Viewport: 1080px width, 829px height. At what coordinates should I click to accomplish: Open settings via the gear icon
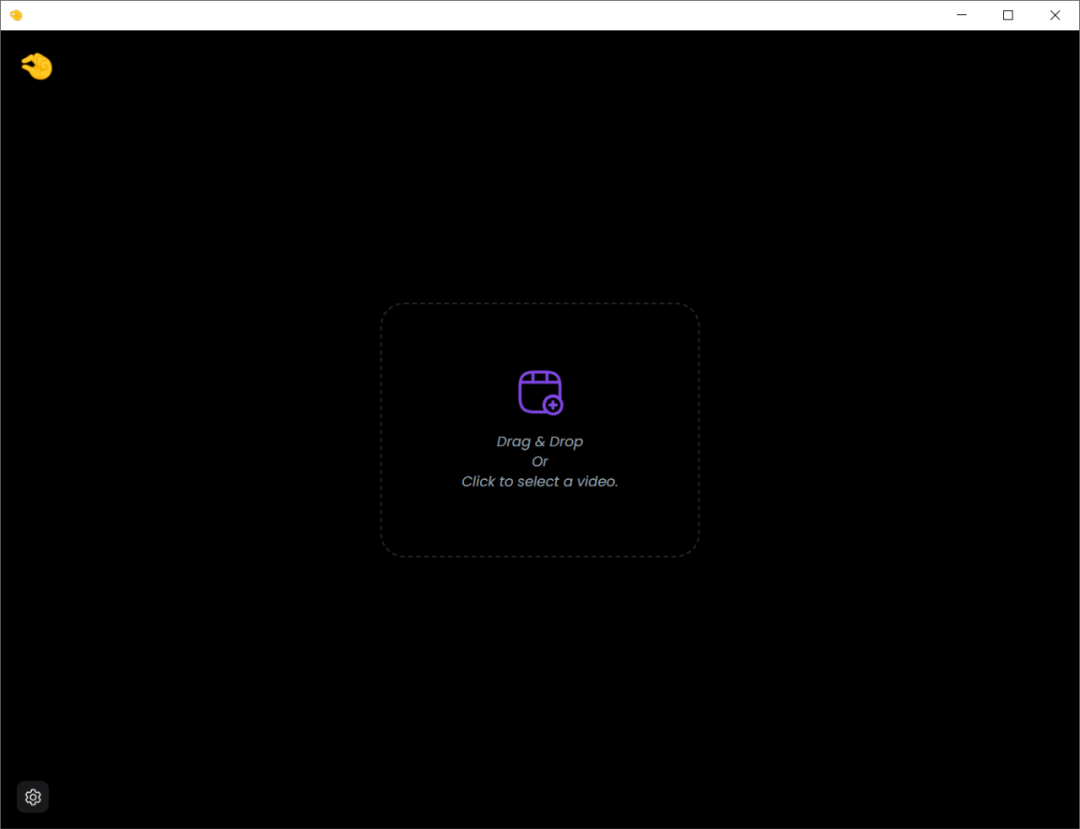pyautogui.click(x=33, y=797)
